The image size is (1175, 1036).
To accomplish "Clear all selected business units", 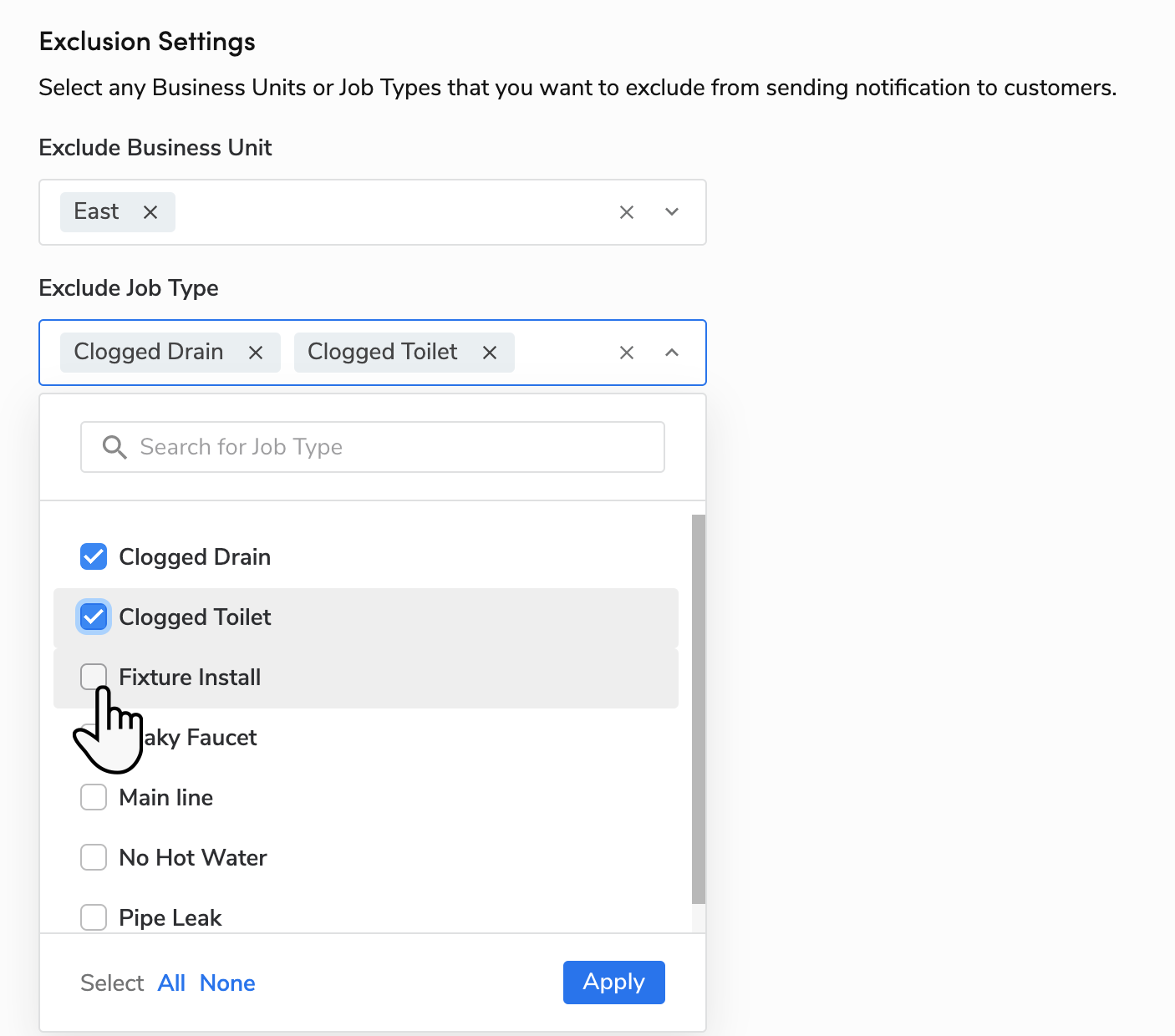I will pos(626,212).
